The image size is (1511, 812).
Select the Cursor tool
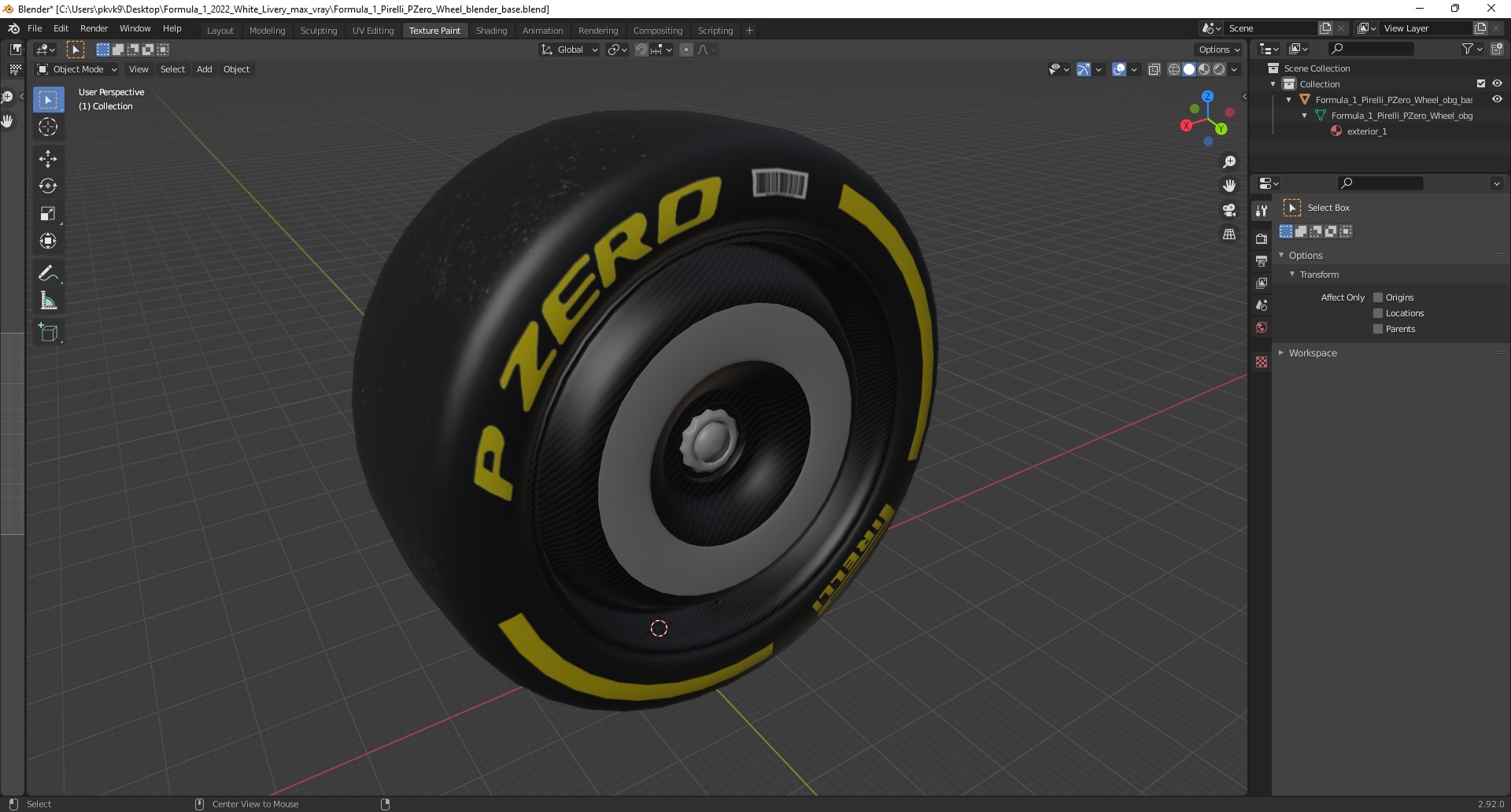[48, 127]
